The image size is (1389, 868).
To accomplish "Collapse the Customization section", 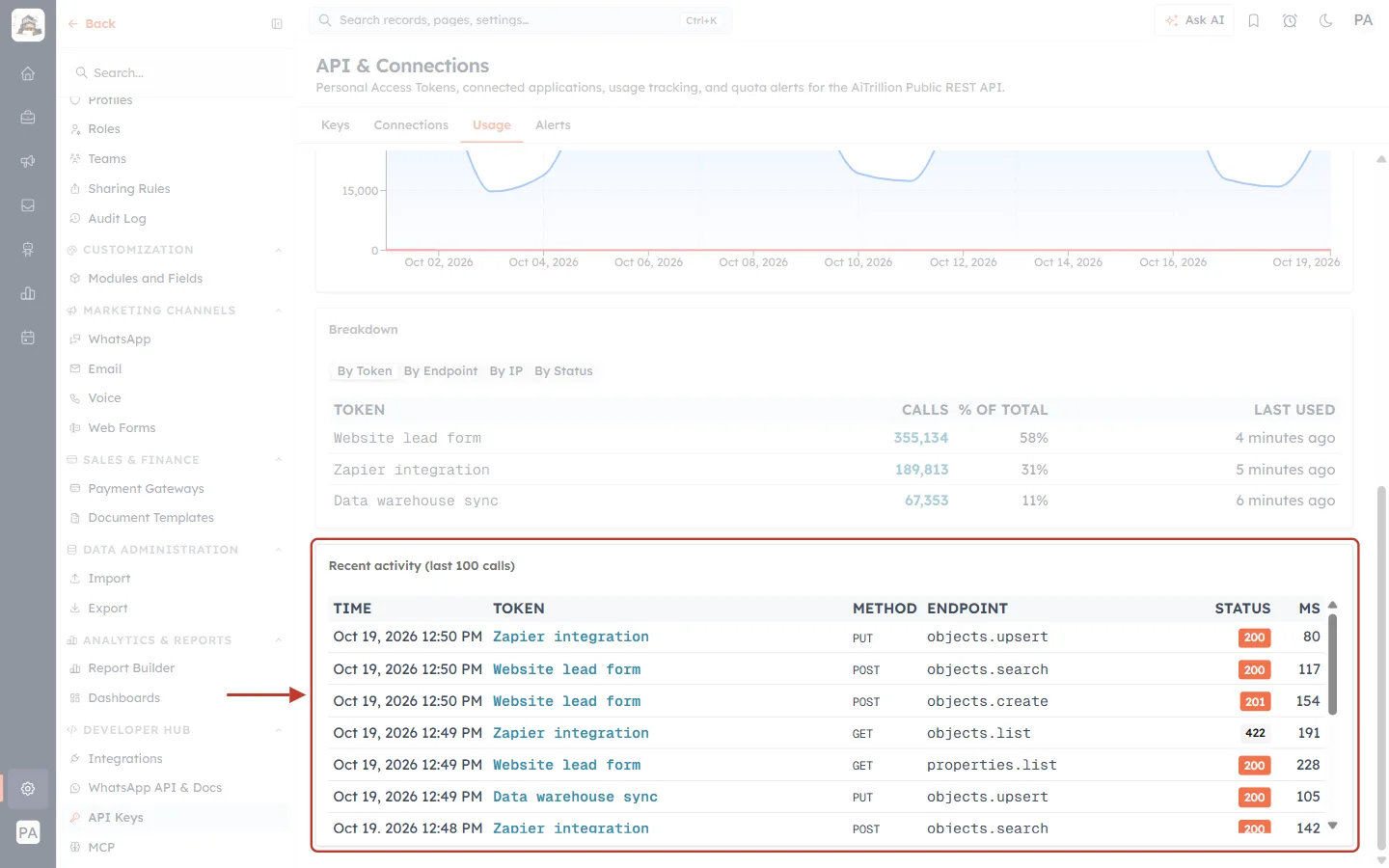I will point(279,250).
